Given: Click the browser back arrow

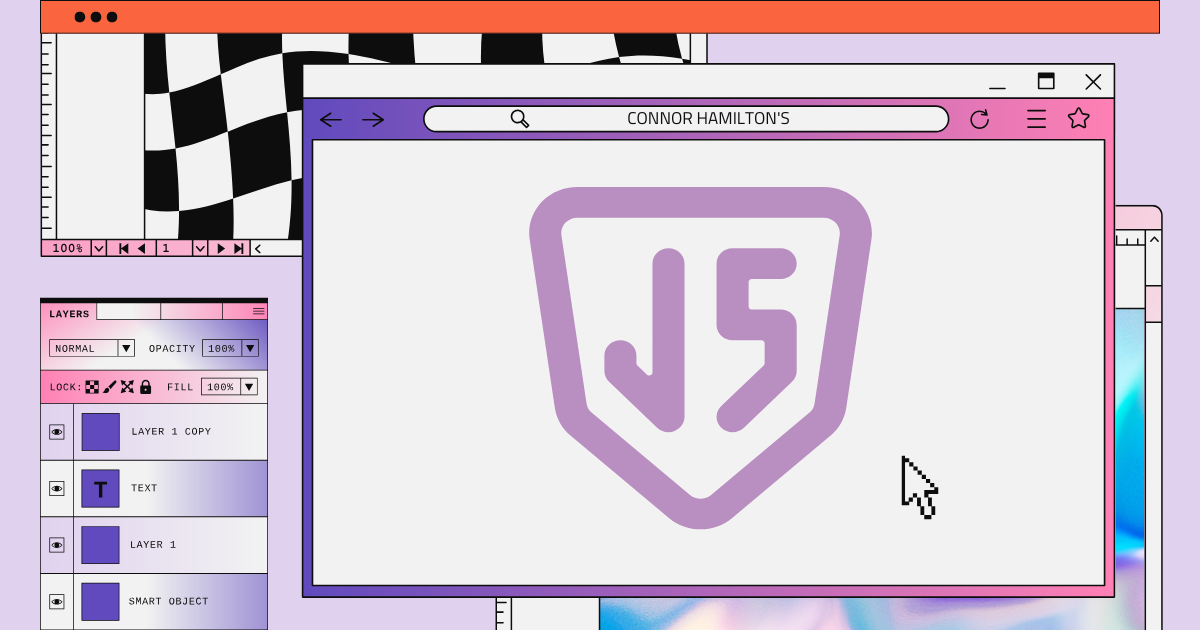Looking at the screenshot, I should pyautogui.click(x=331, y=120).
